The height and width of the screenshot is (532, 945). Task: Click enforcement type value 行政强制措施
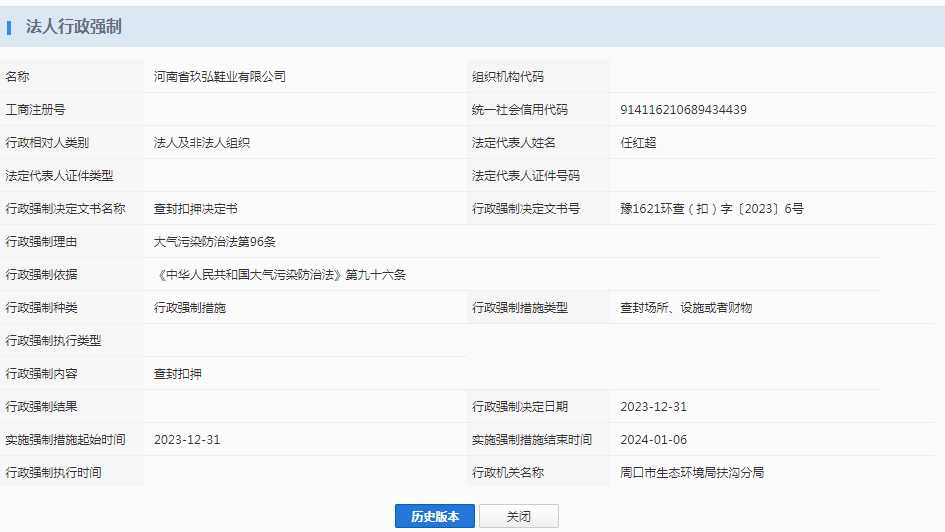pos(190,308)
